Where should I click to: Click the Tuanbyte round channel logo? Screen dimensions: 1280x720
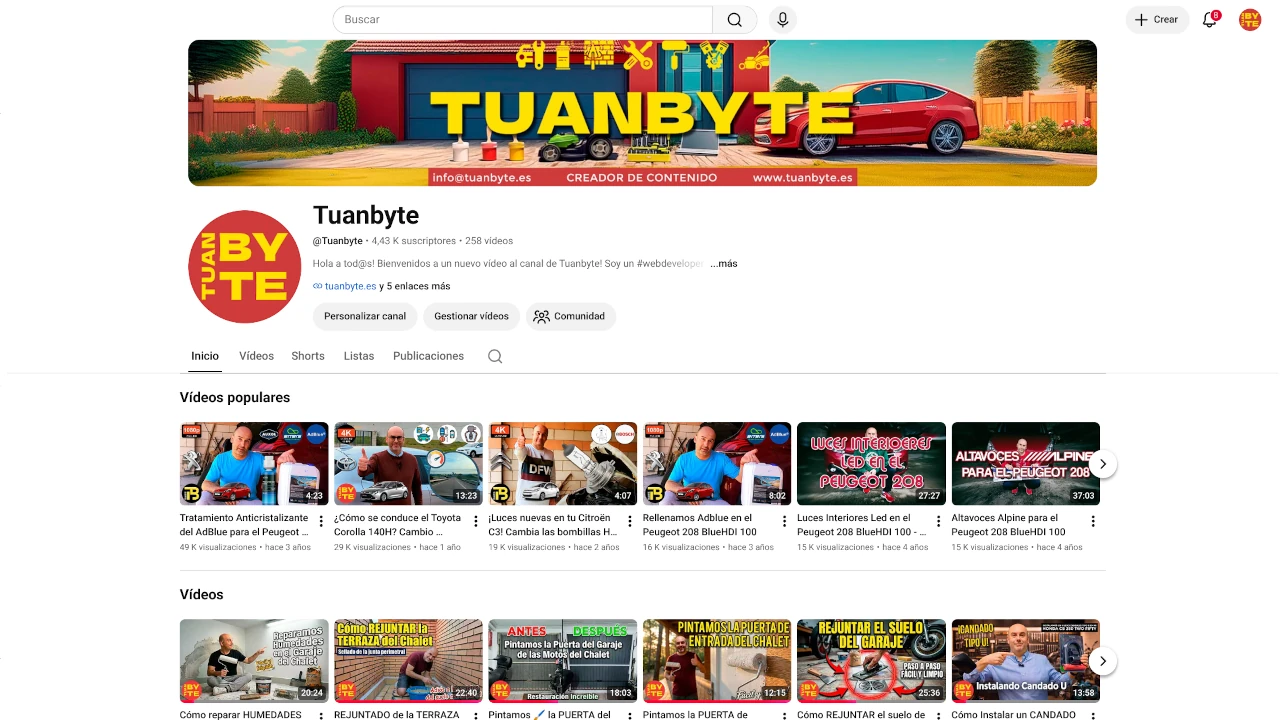[x=244, y=266]
